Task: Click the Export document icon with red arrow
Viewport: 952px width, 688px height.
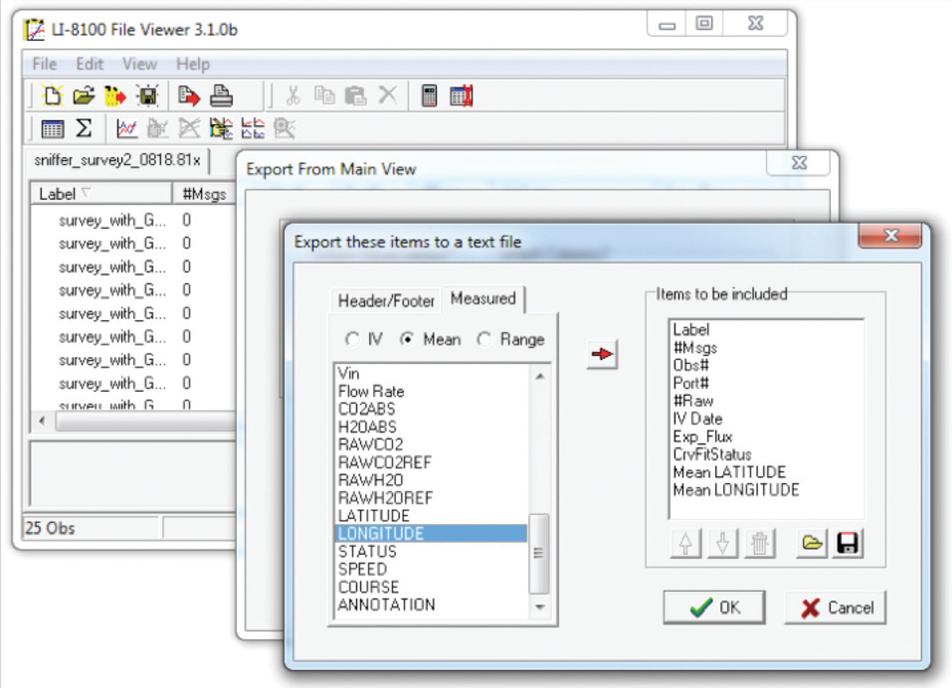Action: pyautogui.click(x=189, y=95)
